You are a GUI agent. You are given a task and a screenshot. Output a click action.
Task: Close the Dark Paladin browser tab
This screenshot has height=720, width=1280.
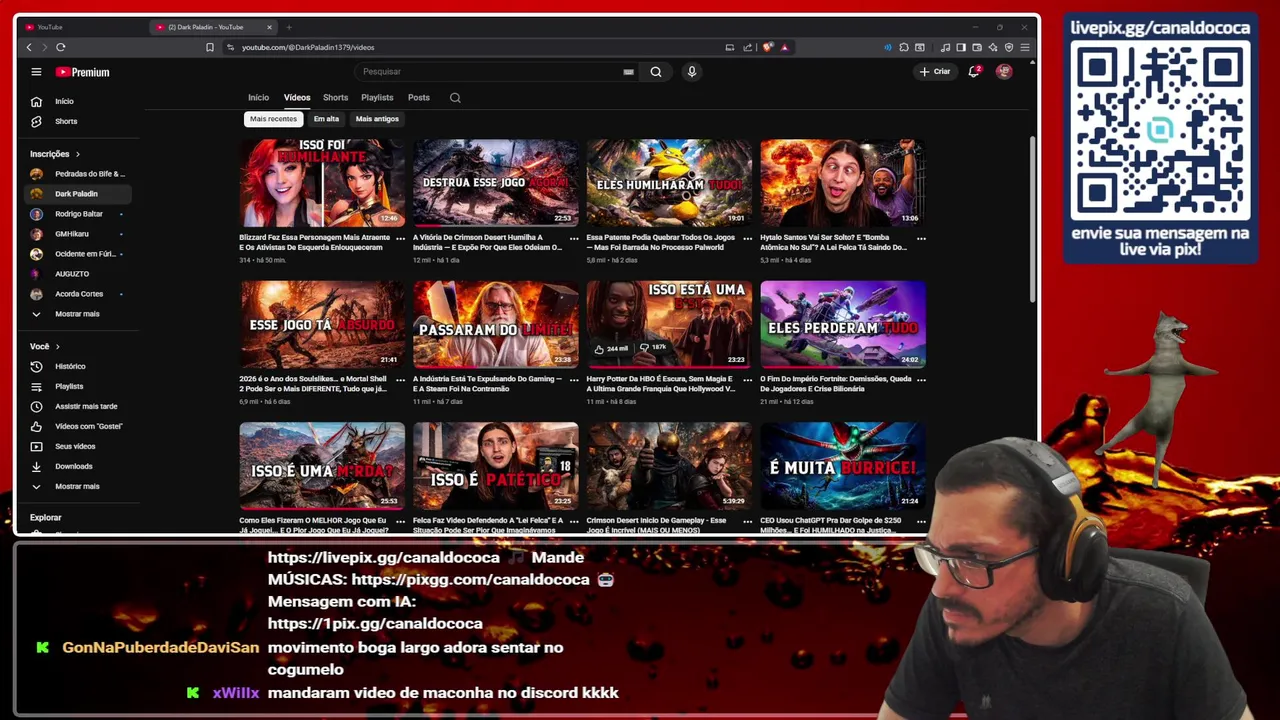pos(269,27)
